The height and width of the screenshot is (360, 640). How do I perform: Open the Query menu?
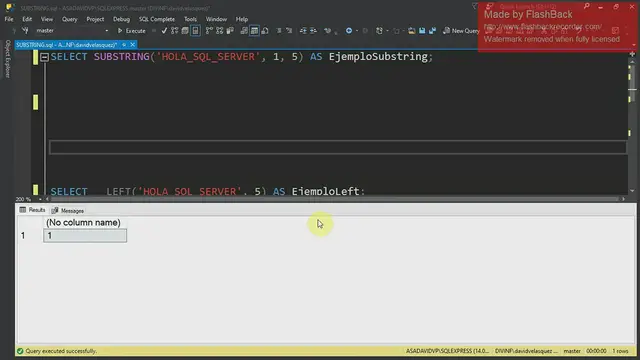pos(69,19)
